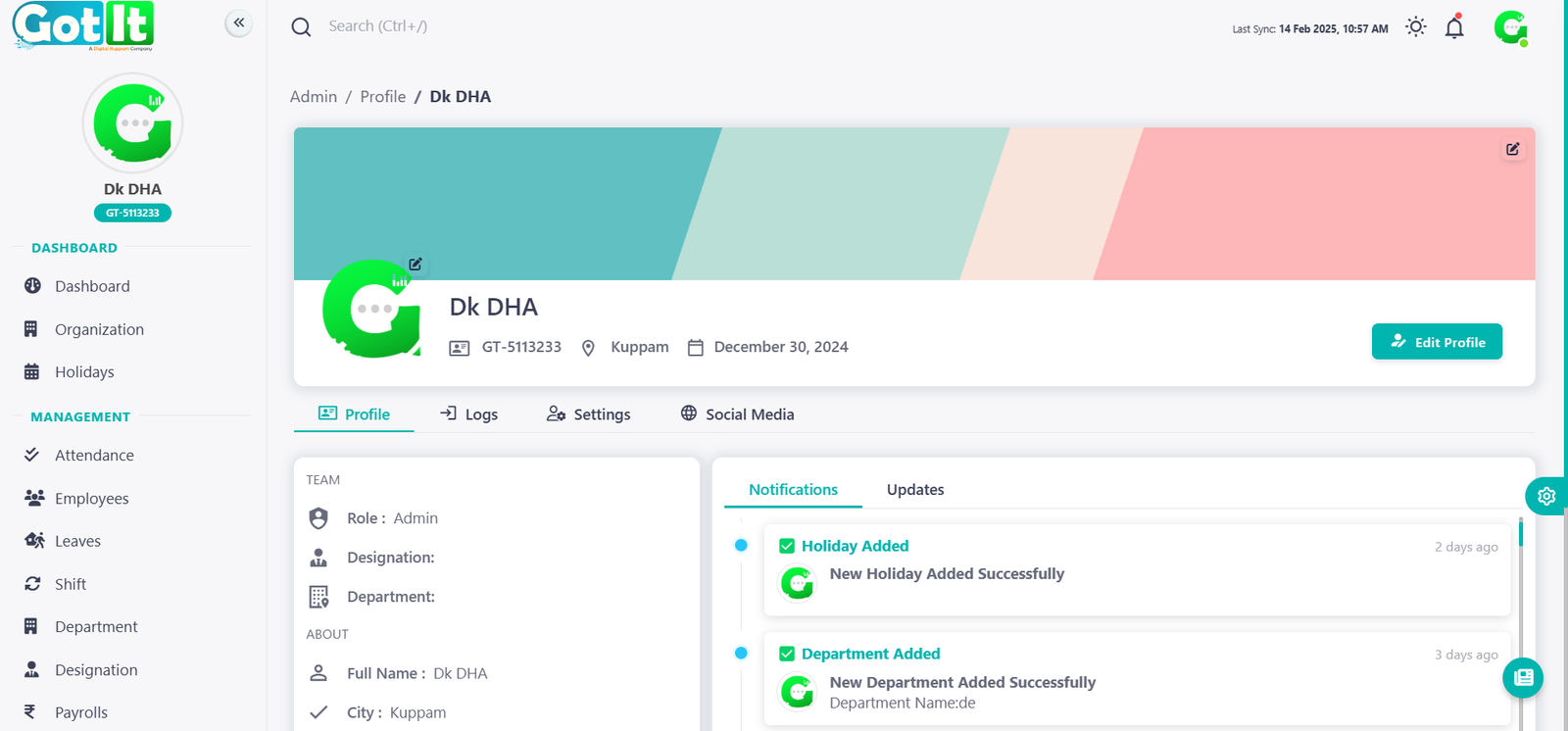Toggle the light/dark theme sun icon

pyautogui.click(x=1415, y=27)
